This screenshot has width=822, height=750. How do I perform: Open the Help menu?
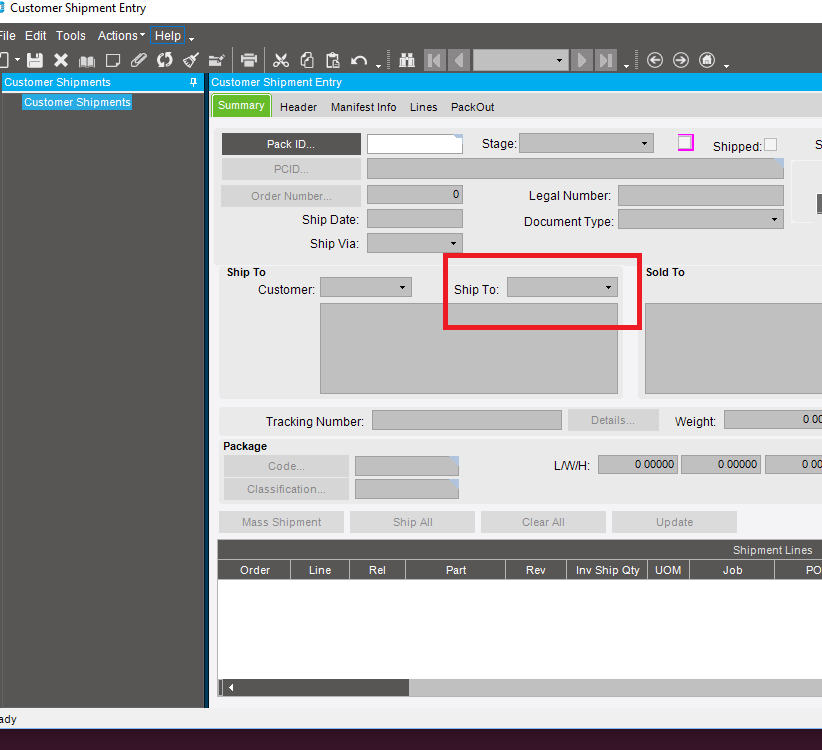click(x=168, y=36)
